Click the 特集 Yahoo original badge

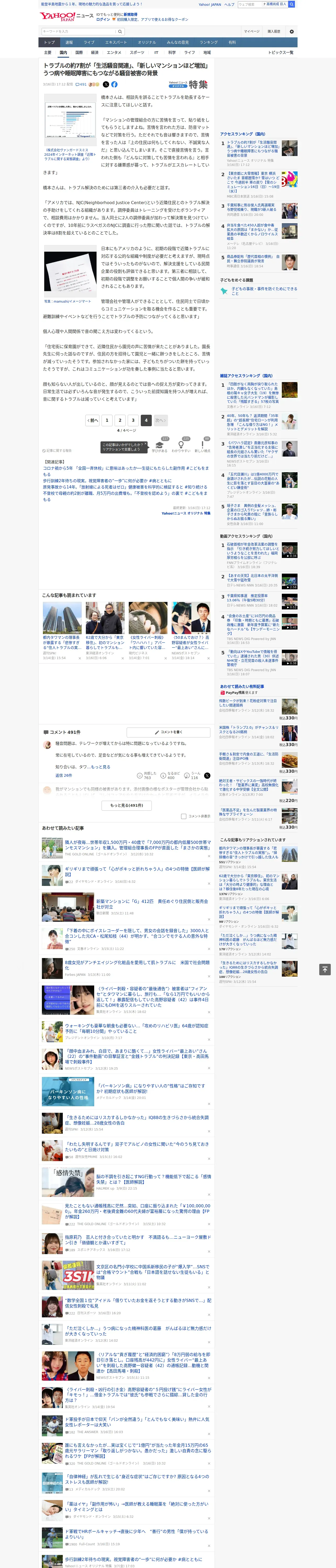188,85
